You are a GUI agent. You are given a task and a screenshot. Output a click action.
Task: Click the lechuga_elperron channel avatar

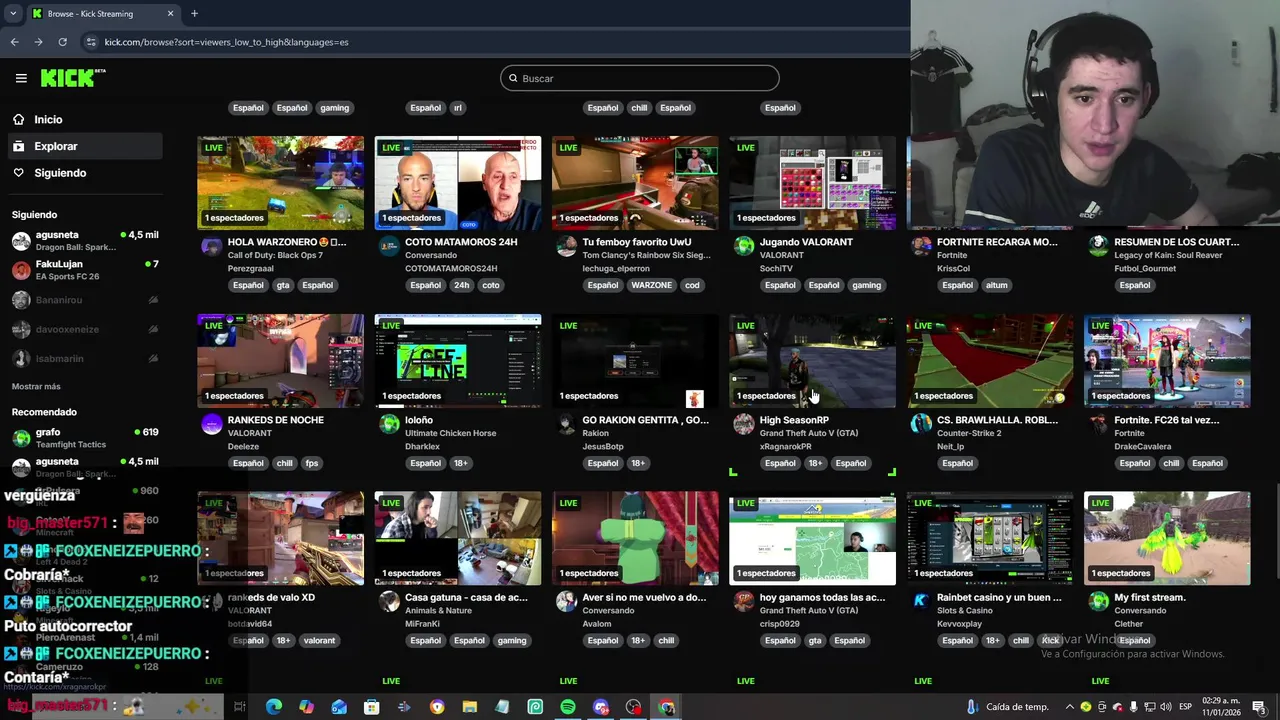pos(566,246)
